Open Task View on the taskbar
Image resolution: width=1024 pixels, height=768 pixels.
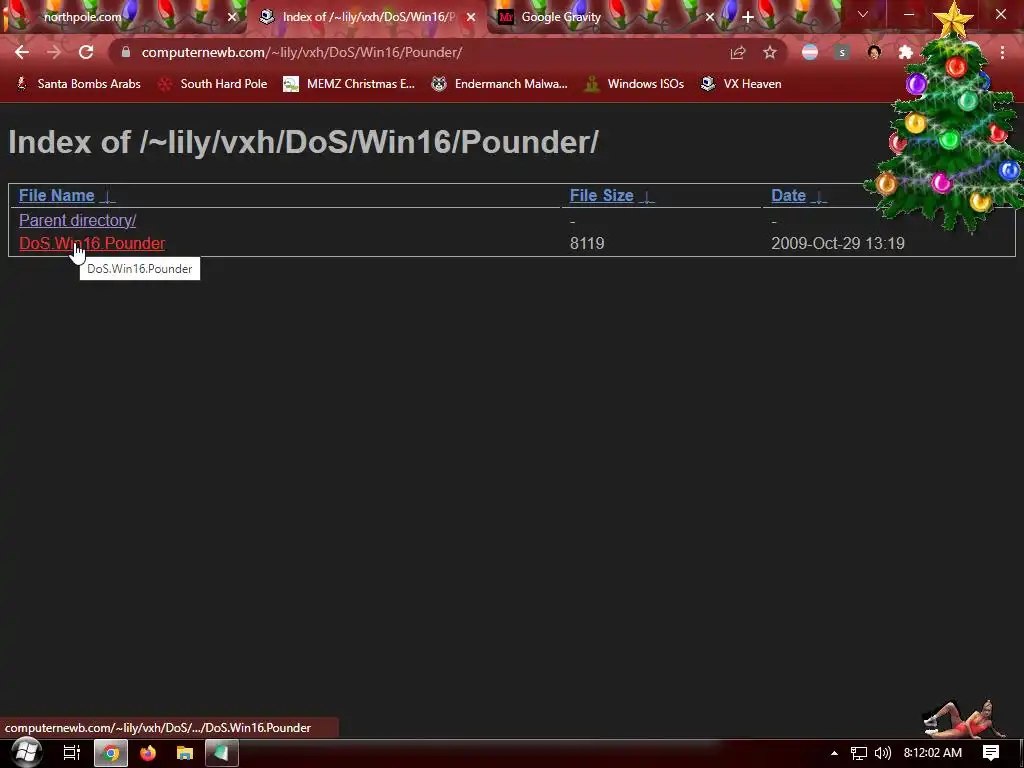(71, 753)
